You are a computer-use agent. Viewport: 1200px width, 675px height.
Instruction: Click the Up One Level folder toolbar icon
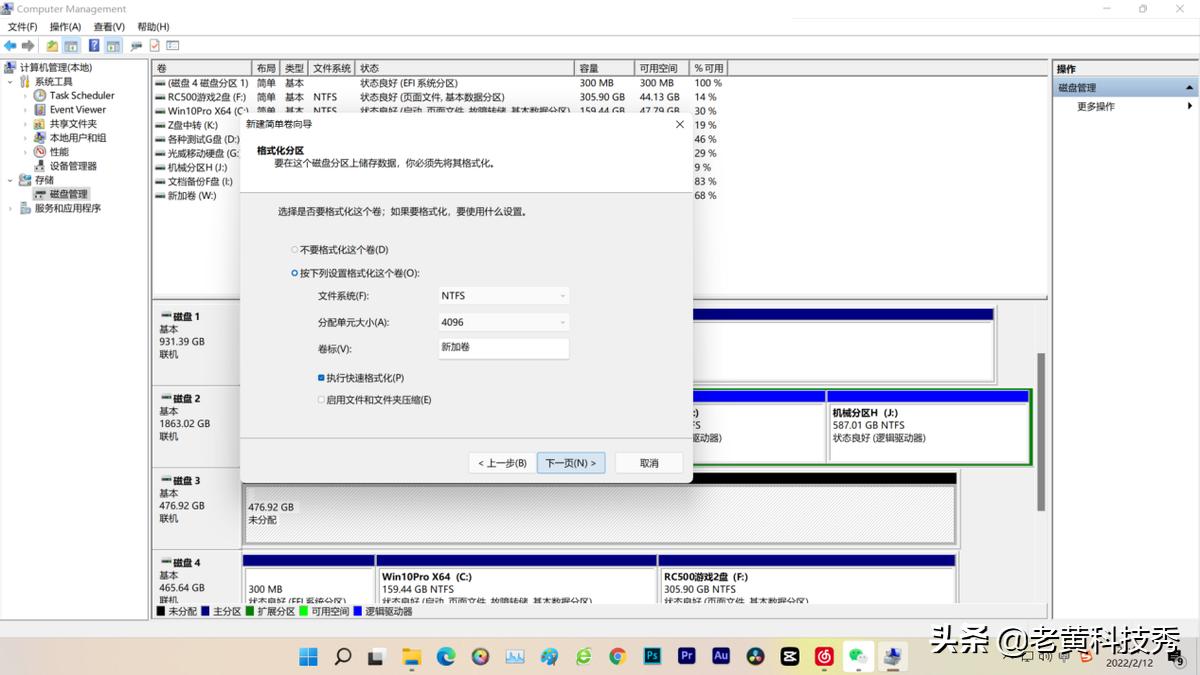coord(52,46)
